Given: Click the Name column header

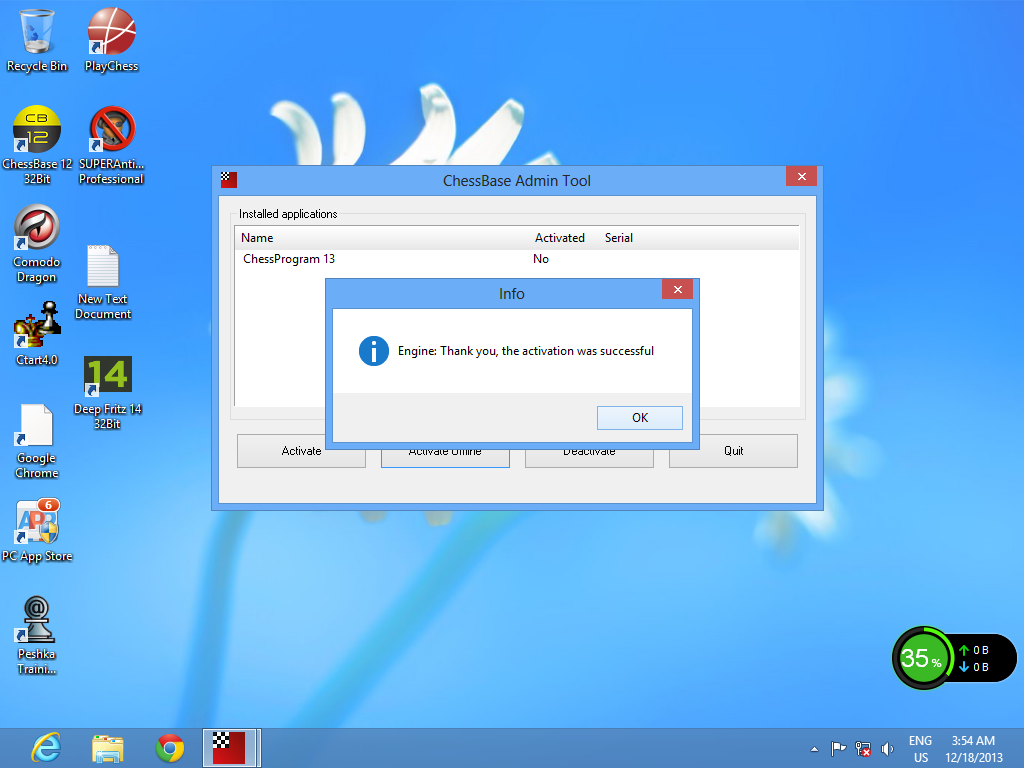Looking at the screenshot, I should tap(257, 238).
